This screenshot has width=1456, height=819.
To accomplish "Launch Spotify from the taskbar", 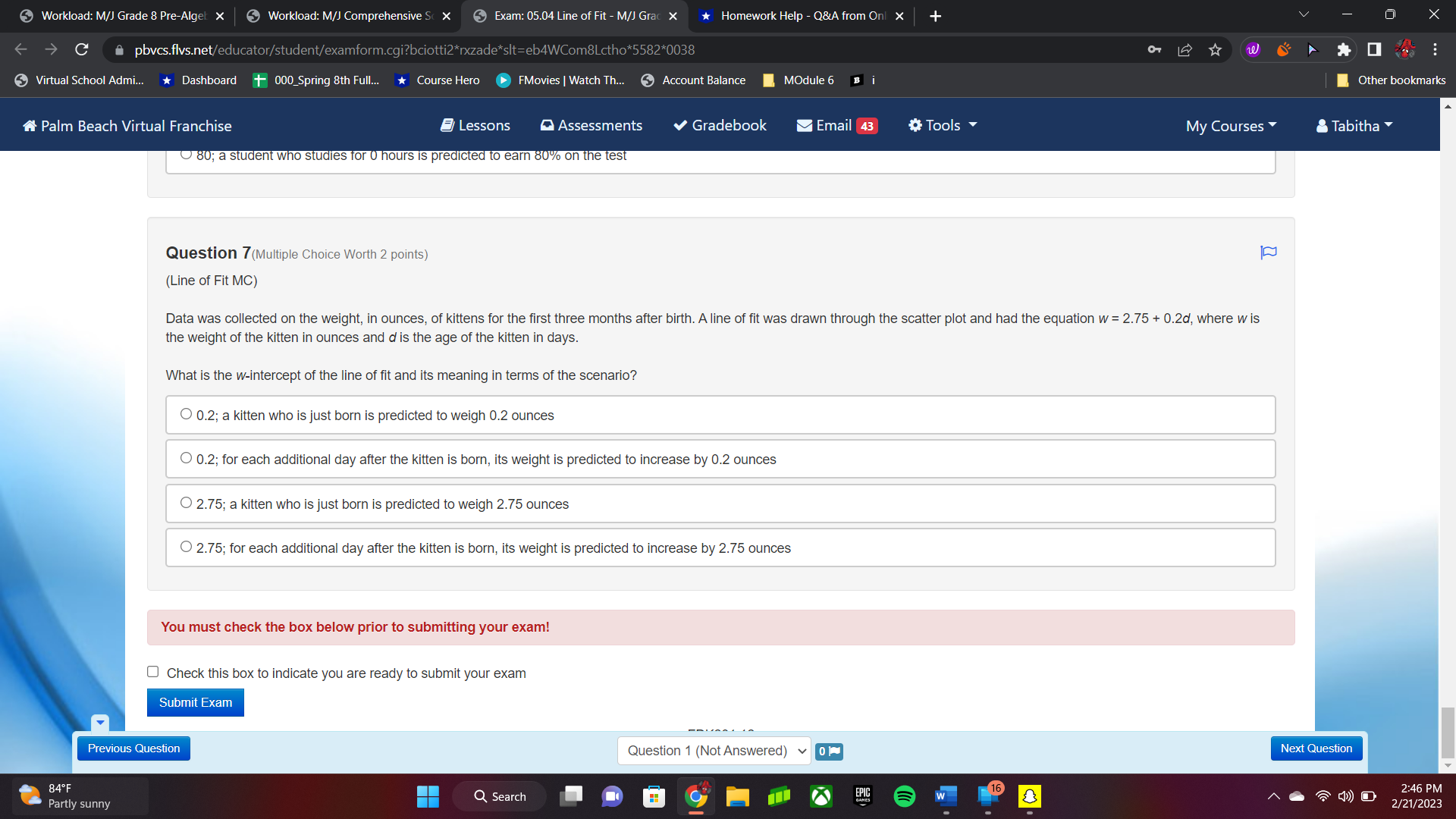I will point(904,797).
